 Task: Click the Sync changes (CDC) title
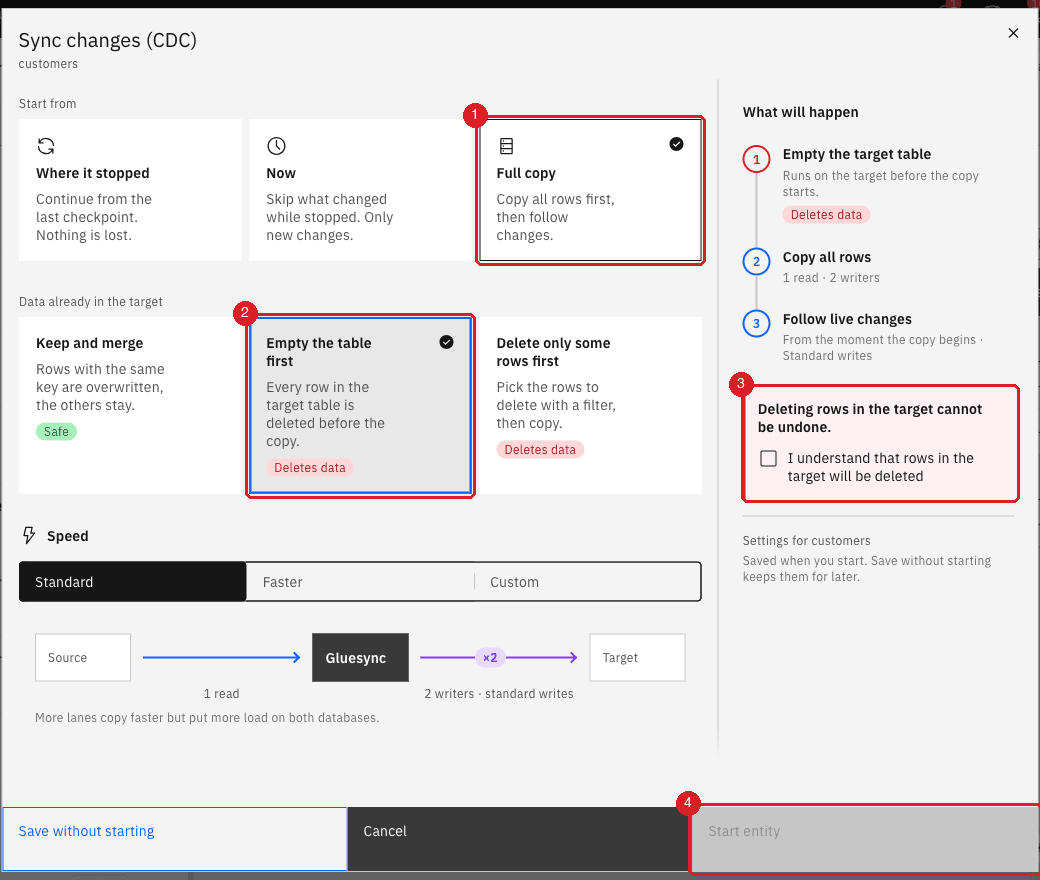107,40
